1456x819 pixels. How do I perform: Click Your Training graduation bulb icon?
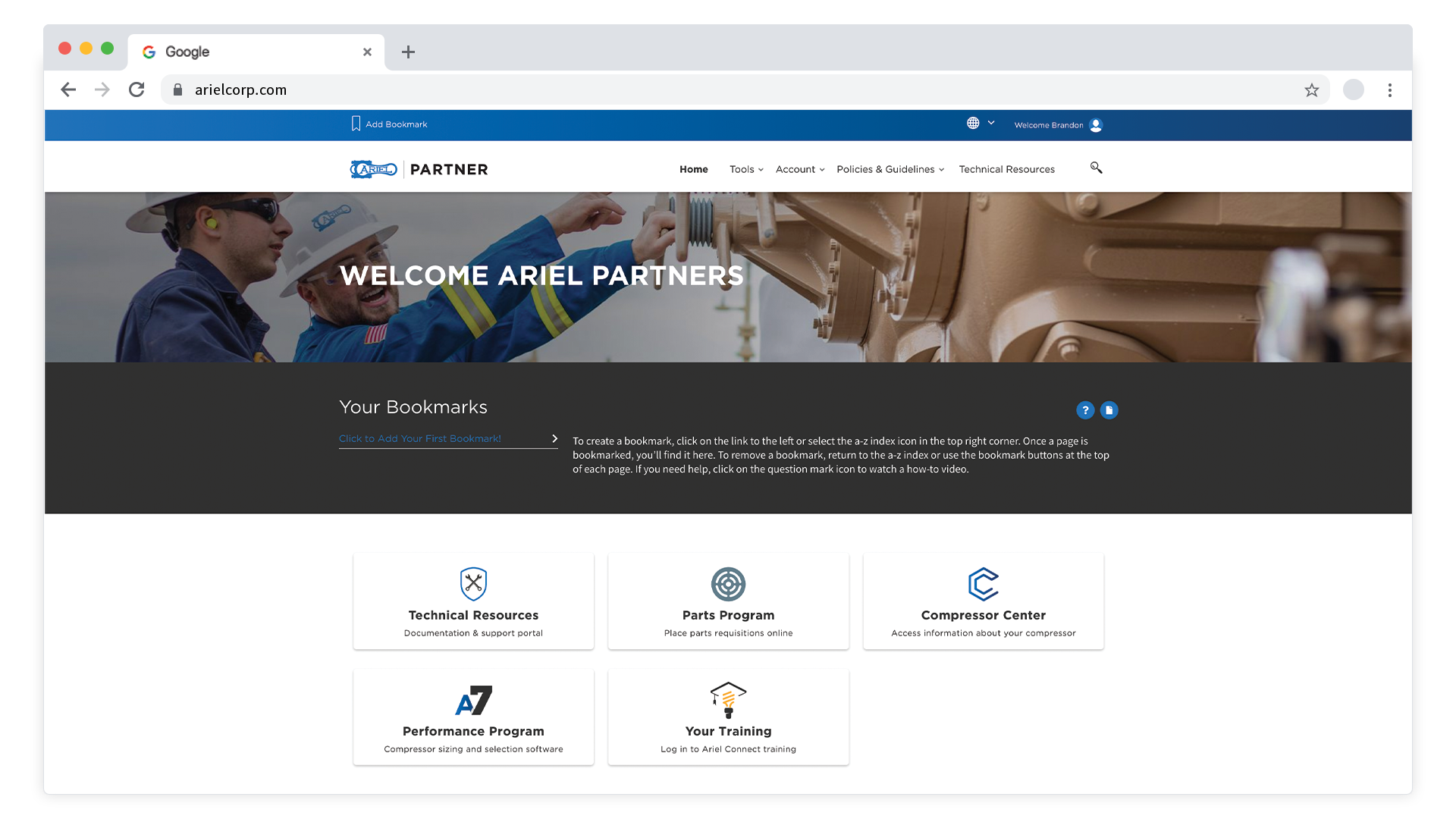point(728,700)
